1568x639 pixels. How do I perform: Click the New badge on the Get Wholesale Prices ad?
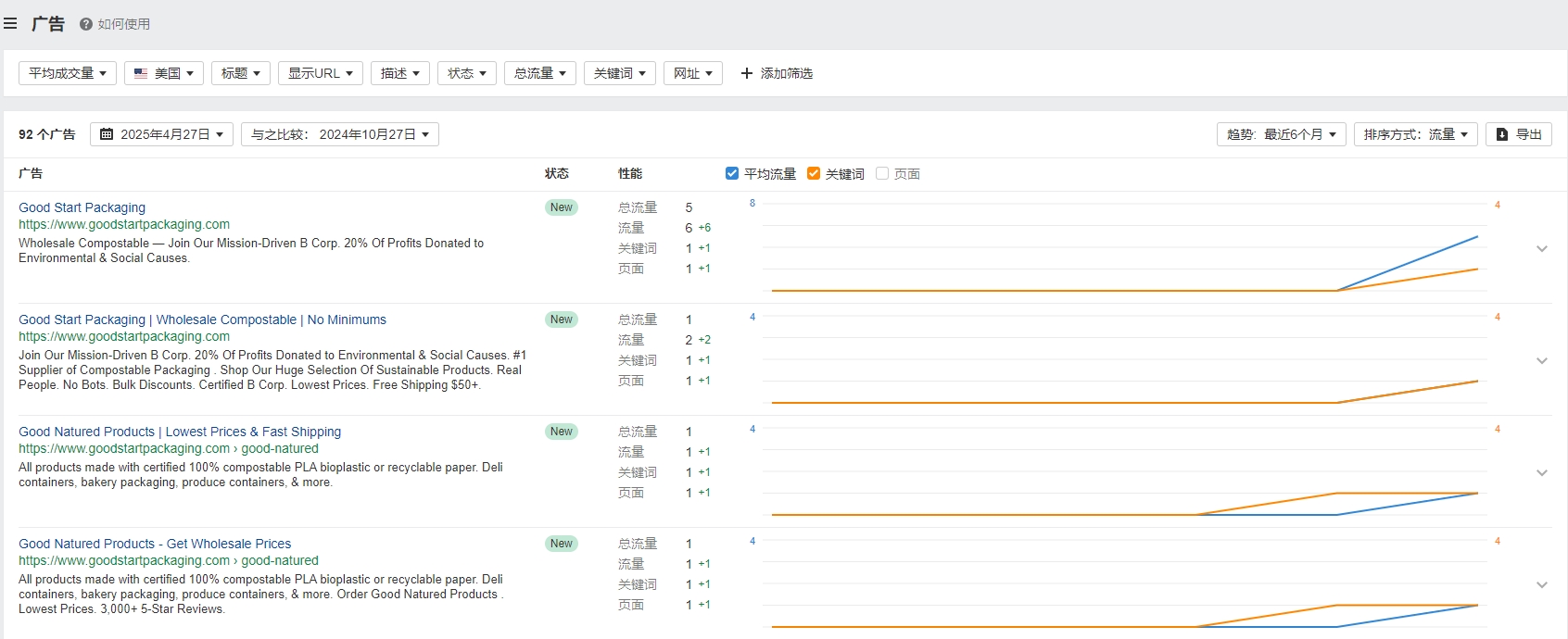[562, 544]
